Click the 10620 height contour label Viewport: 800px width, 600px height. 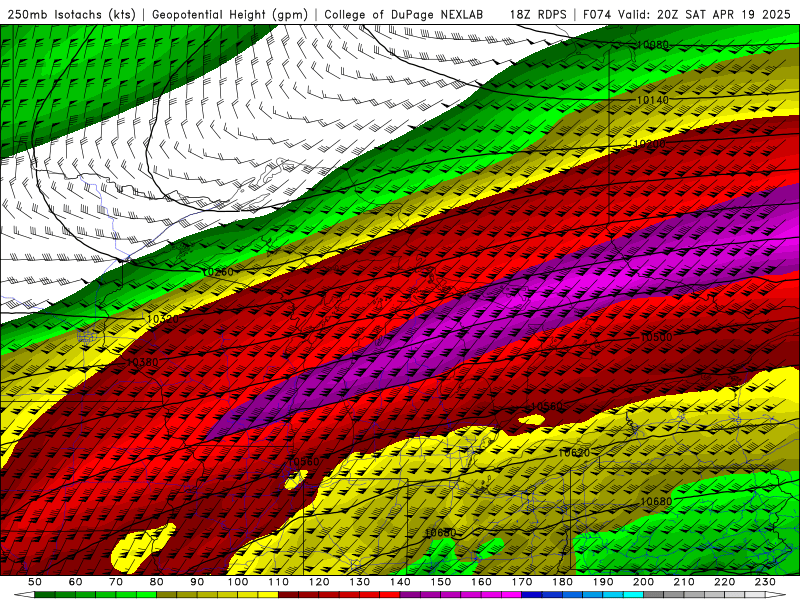574,453
